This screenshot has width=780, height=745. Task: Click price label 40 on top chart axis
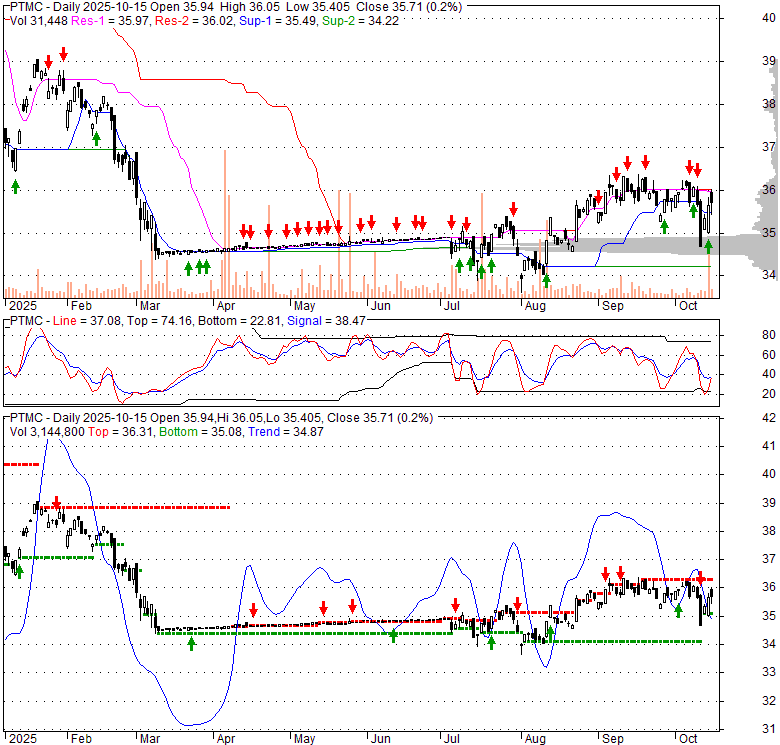(769, 18)
